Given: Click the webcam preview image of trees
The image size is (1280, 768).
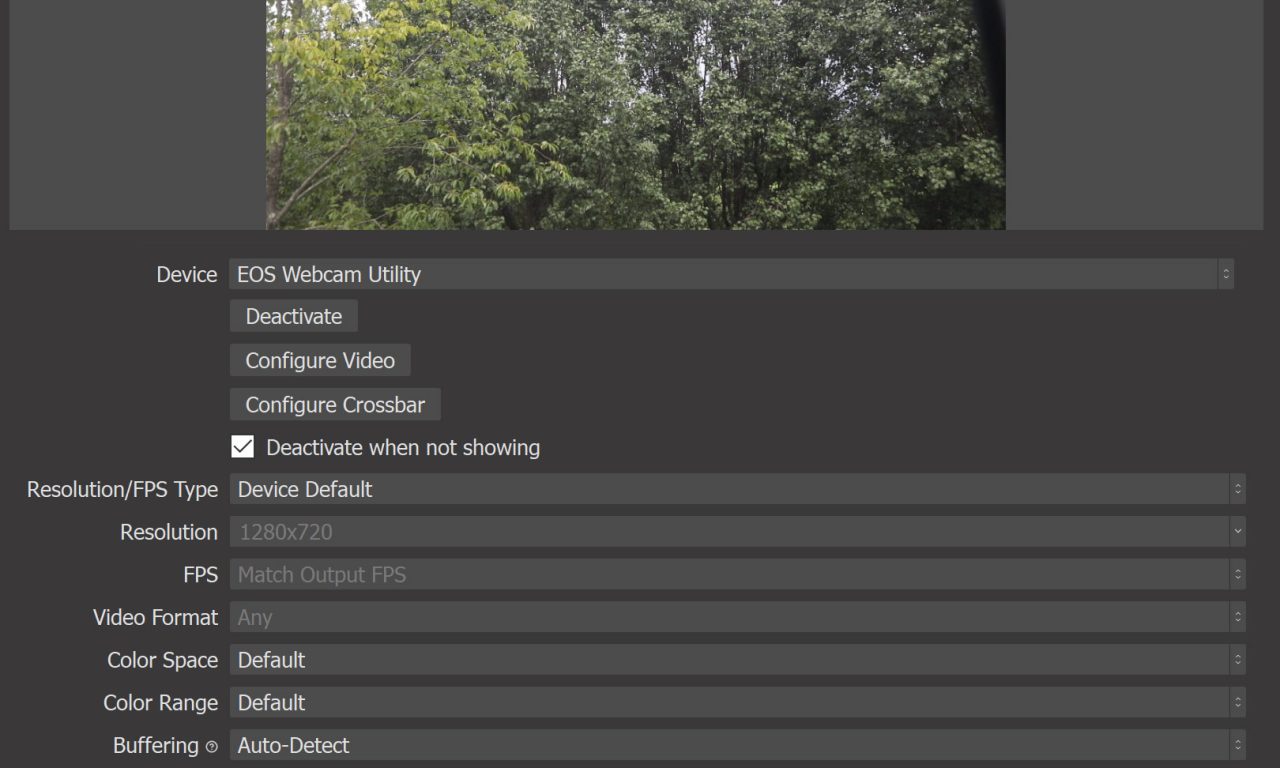Looking at the screenshot, I should click(x=636, y=114).
